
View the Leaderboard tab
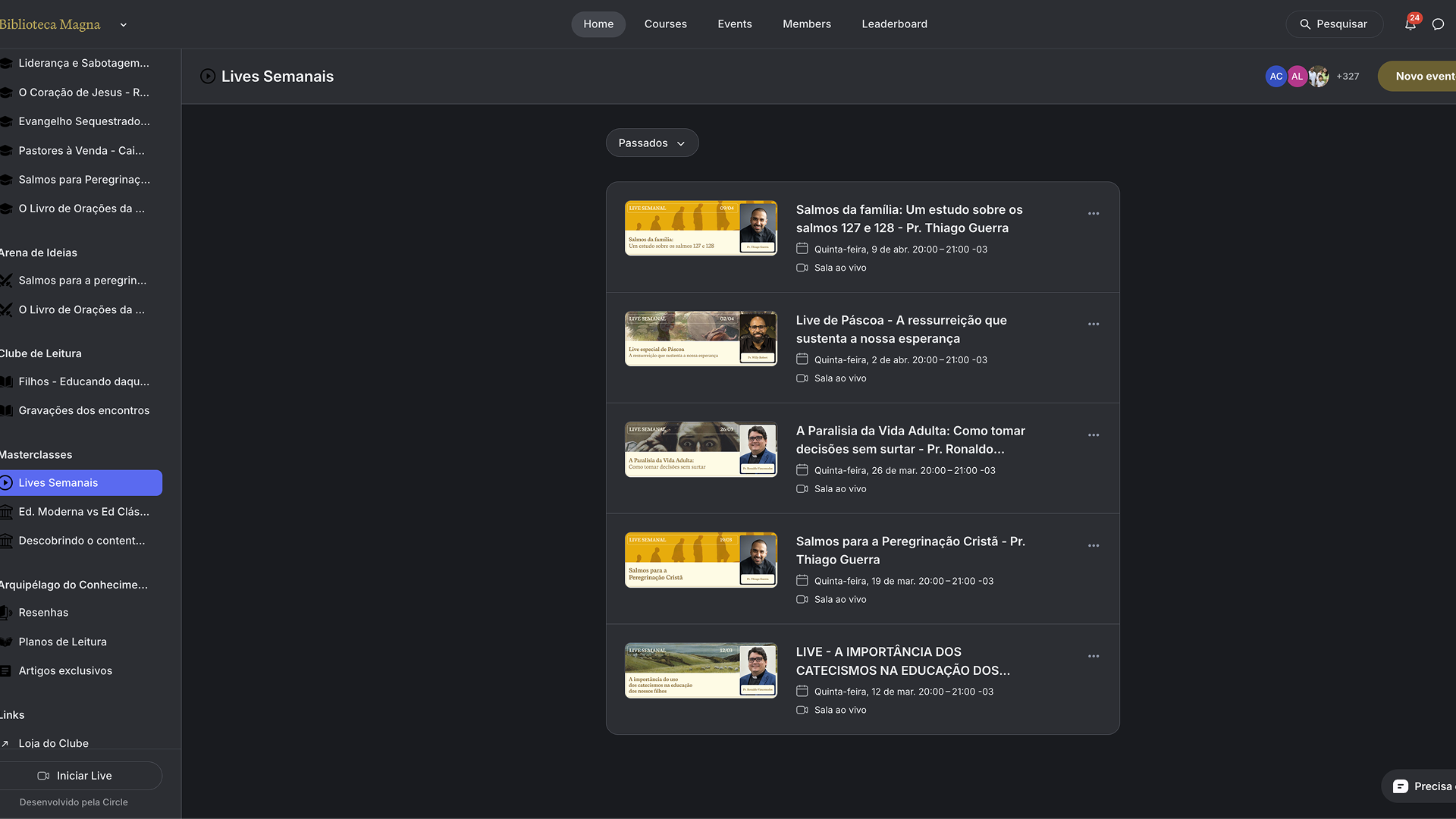click(x=895, y=24)
